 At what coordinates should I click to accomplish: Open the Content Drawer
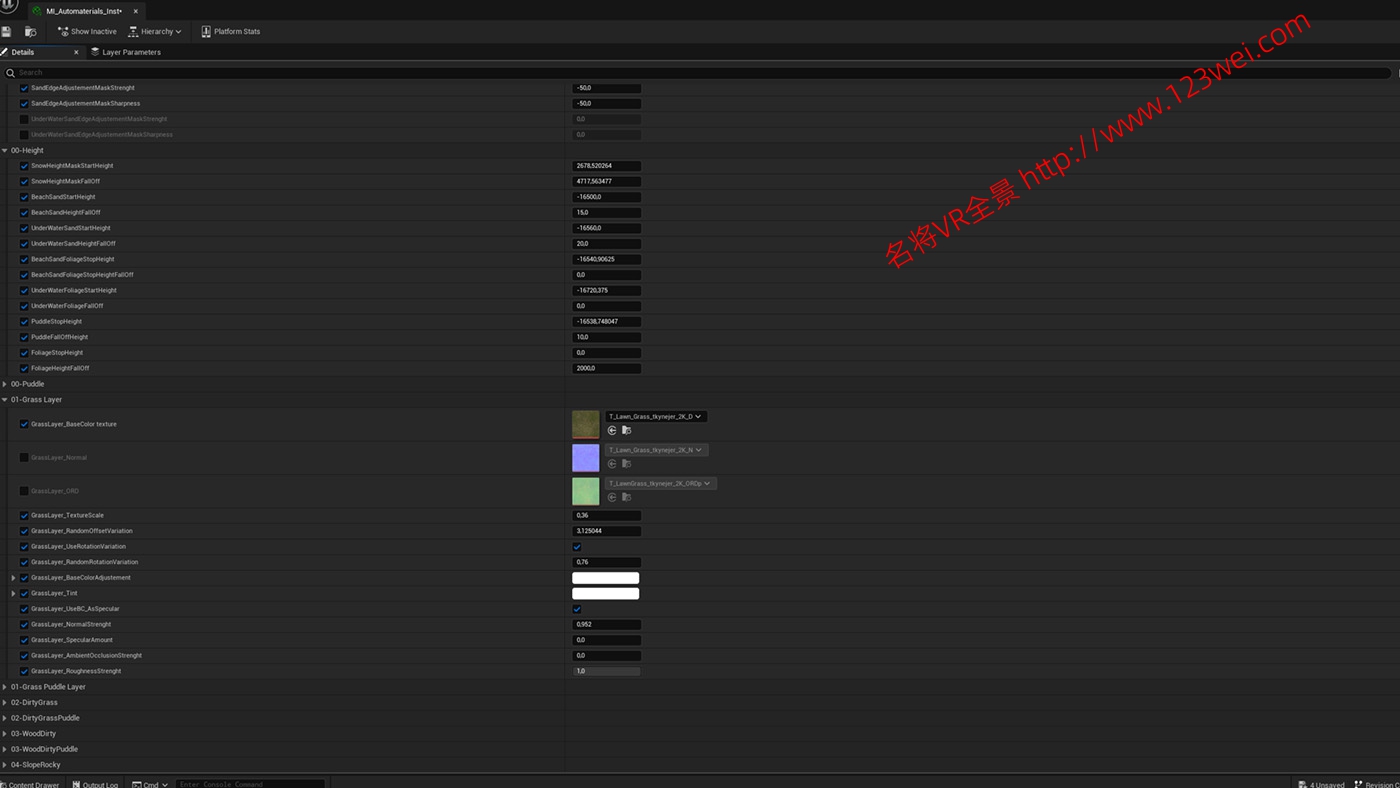30,784
